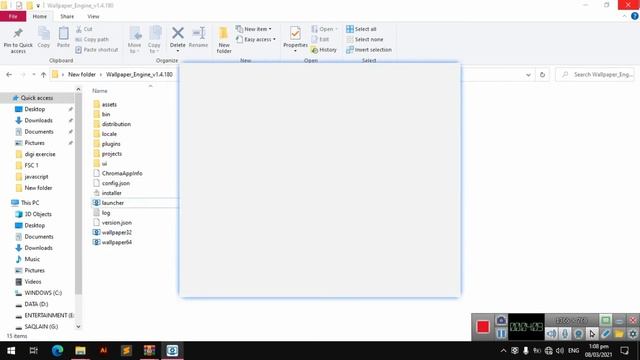640x360 pixels.
Task: Open recorder settings gear
Action: click(x=633, y=333)
